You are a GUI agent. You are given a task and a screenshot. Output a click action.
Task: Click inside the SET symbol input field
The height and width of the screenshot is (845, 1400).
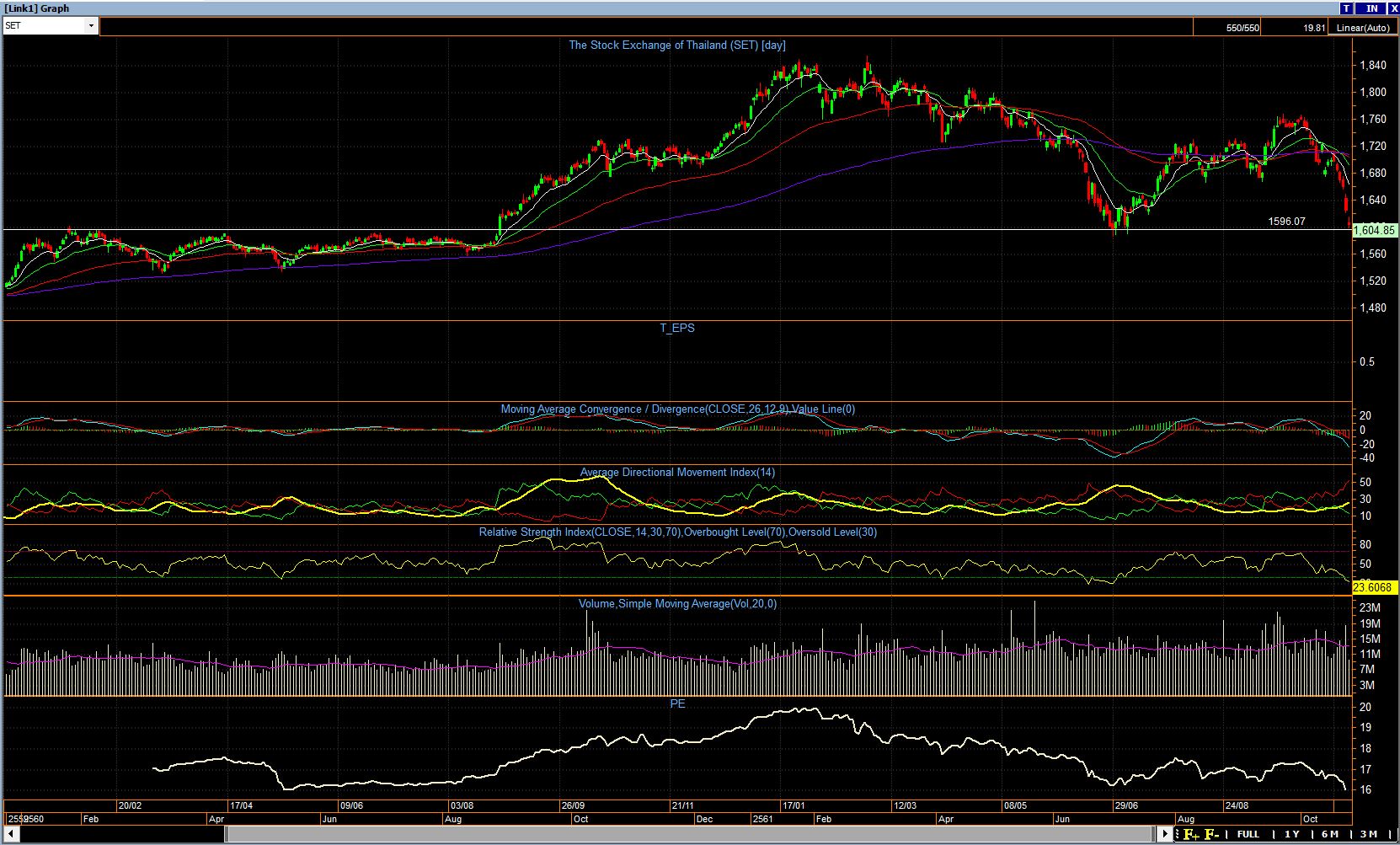pos(44,26)
